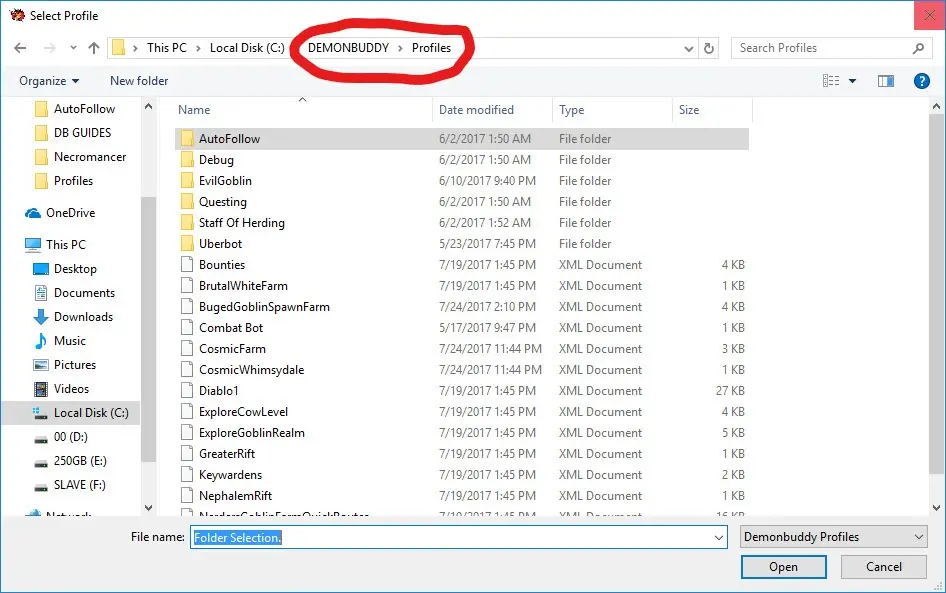Select the AutoFollow folder in file list

462,139
